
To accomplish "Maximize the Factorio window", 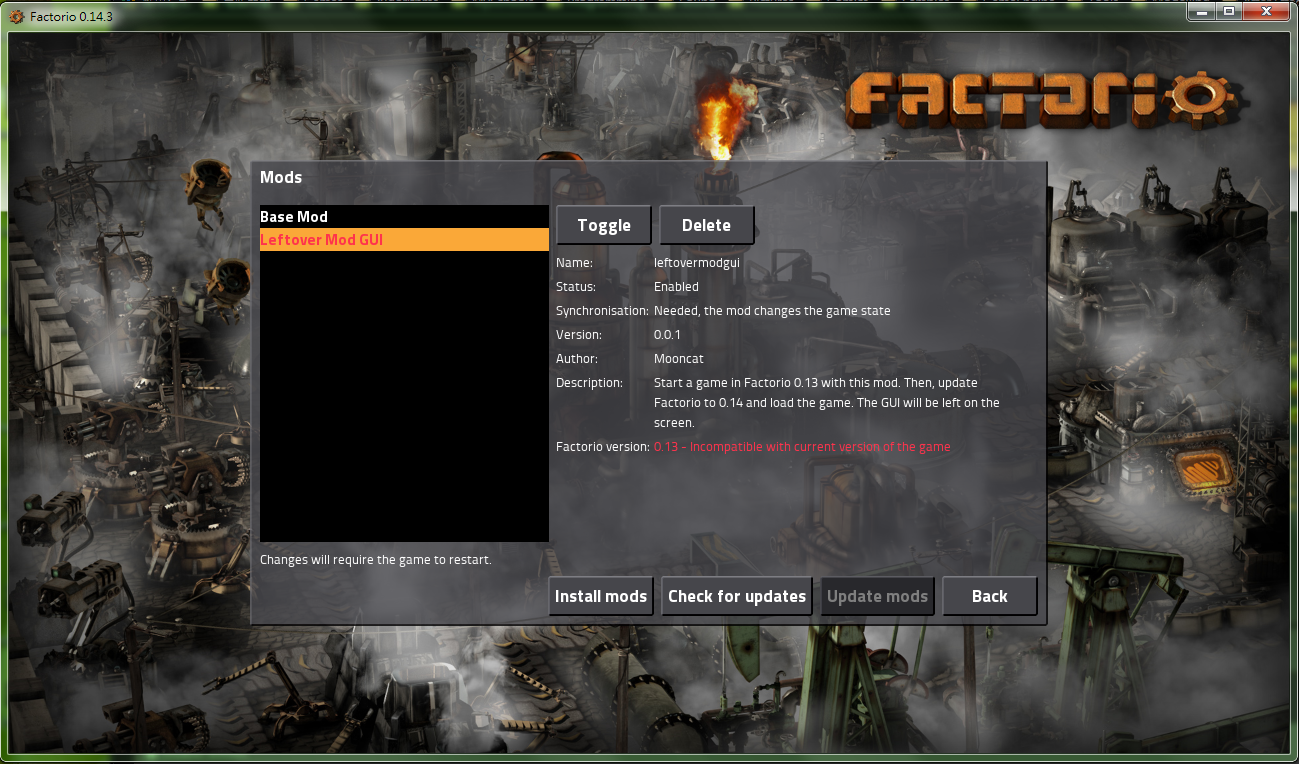I will point(1229,11).
